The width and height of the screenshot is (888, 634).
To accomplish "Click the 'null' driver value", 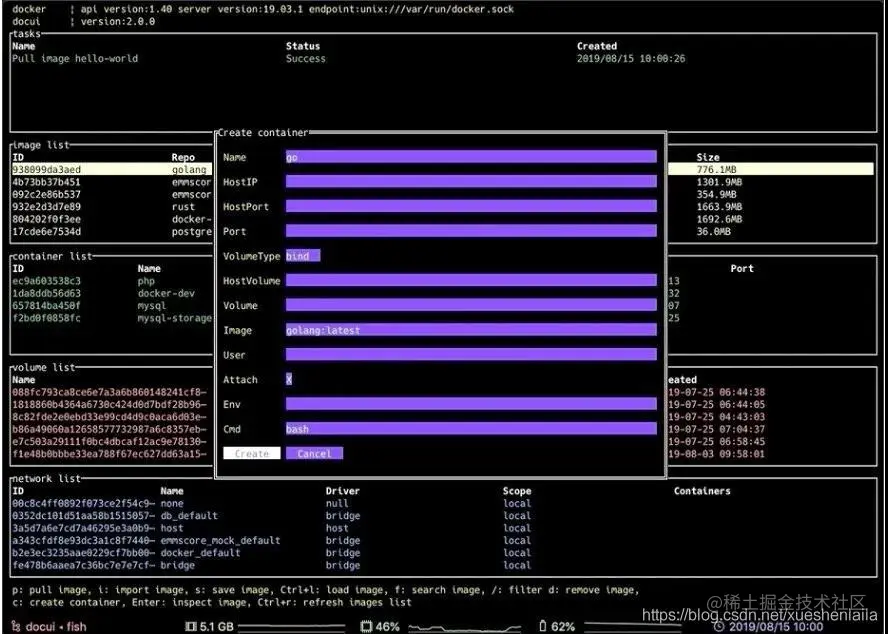I will click(x=337, y=503).
